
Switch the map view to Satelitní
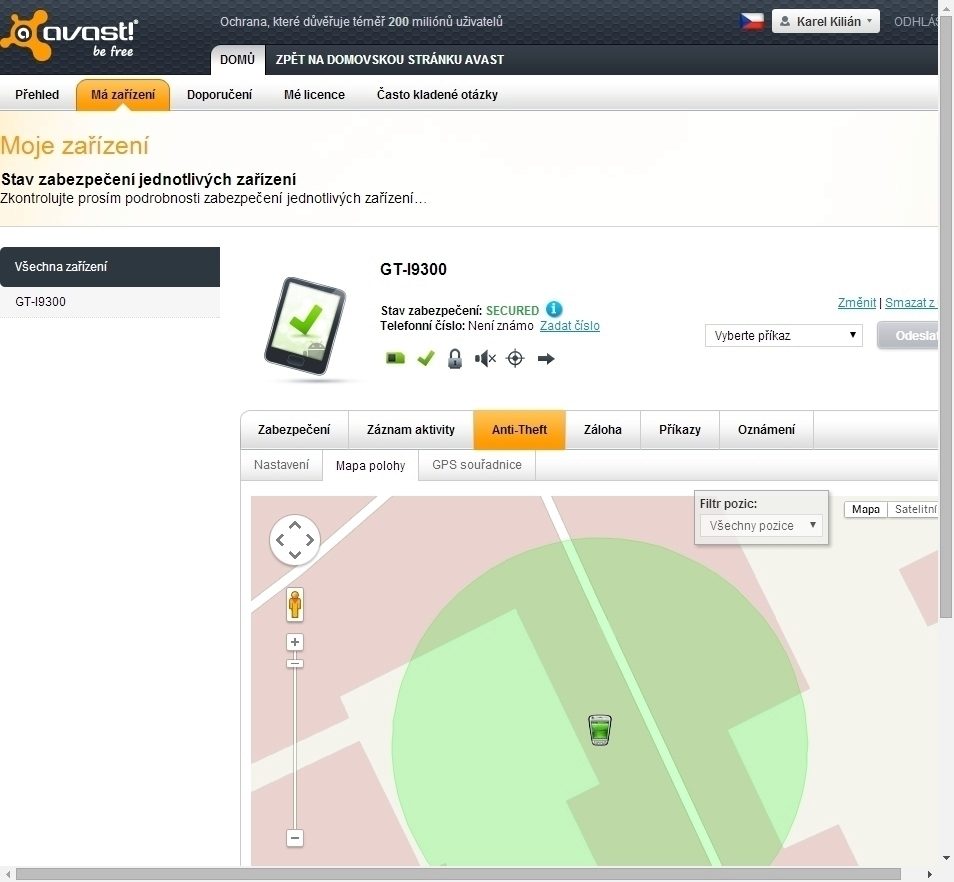(x=913, y=509)
